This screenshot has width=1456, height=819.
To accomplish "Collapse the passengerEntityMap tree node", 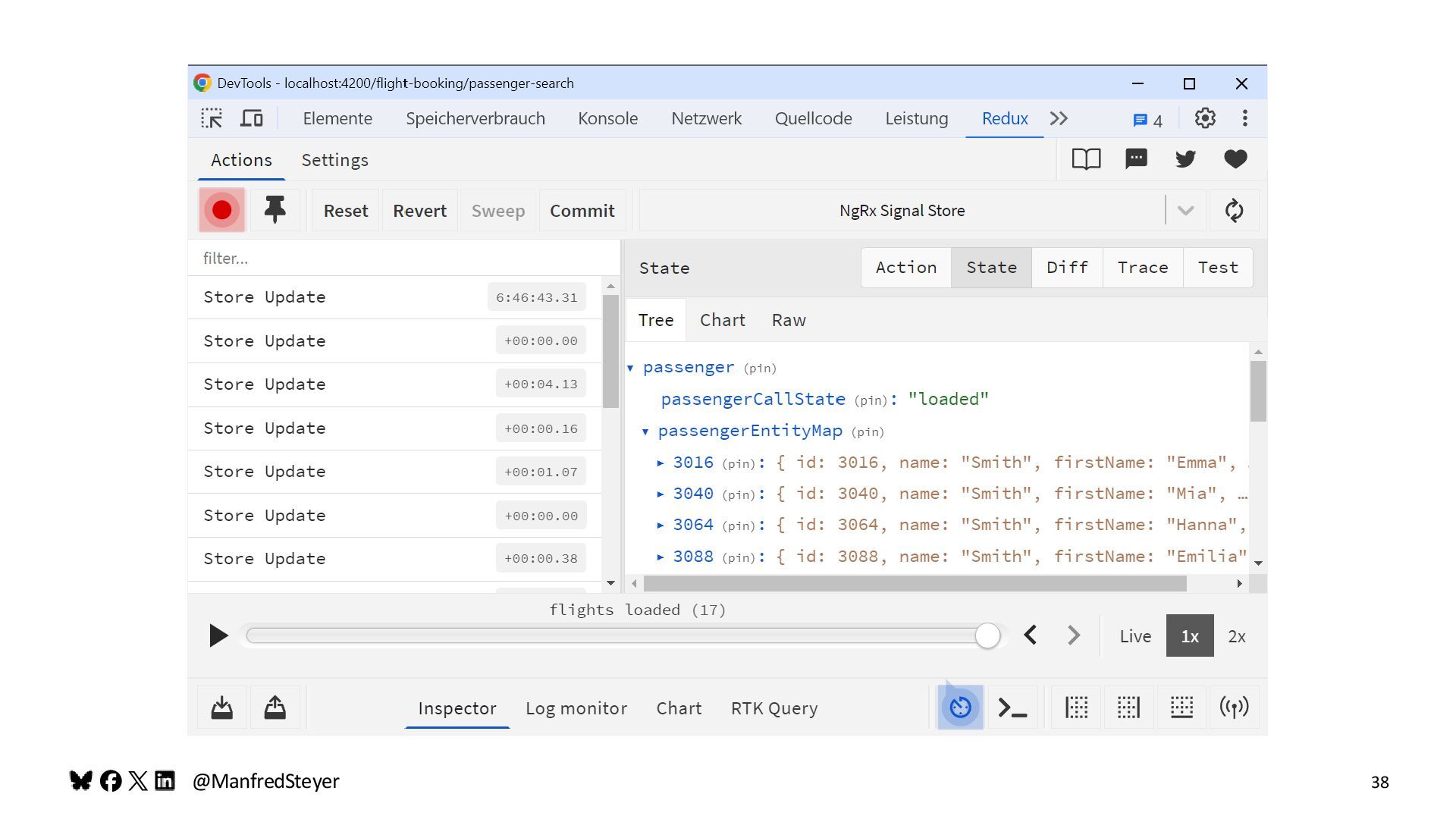I will (x=645, y=431).
